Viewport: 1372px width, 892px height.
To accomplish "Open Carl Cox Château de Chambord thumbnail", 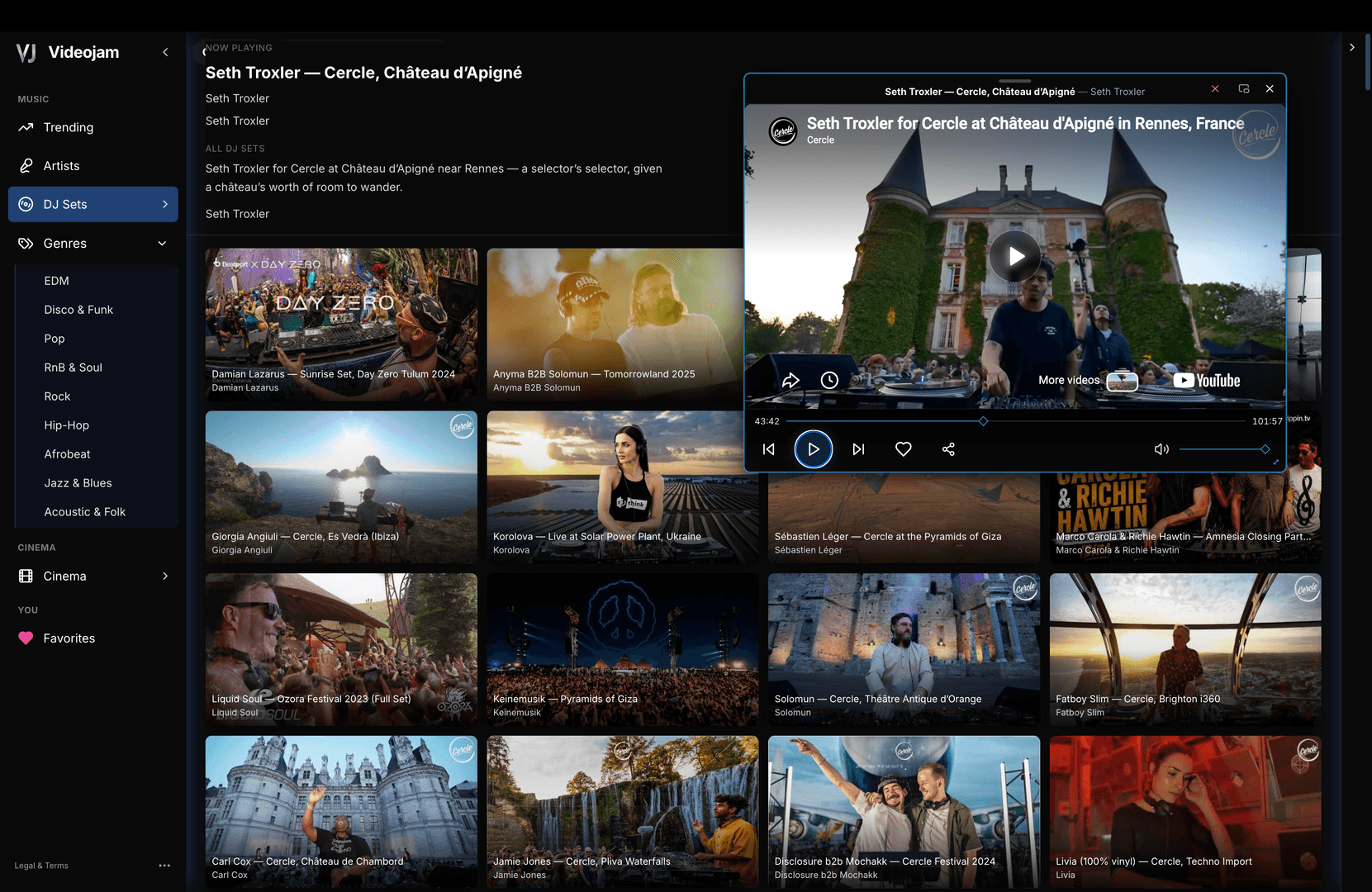I will pos(341,812).
